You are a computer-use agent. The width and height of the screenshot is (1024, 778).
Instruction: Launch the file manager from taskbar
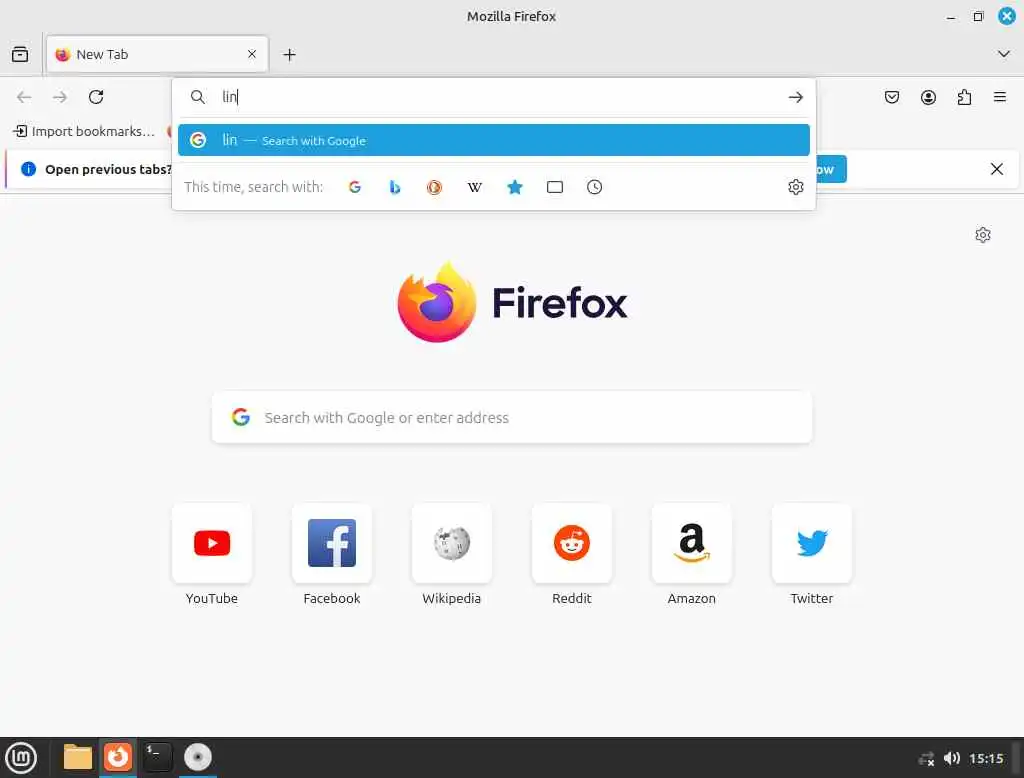click(x=78, y=757)
